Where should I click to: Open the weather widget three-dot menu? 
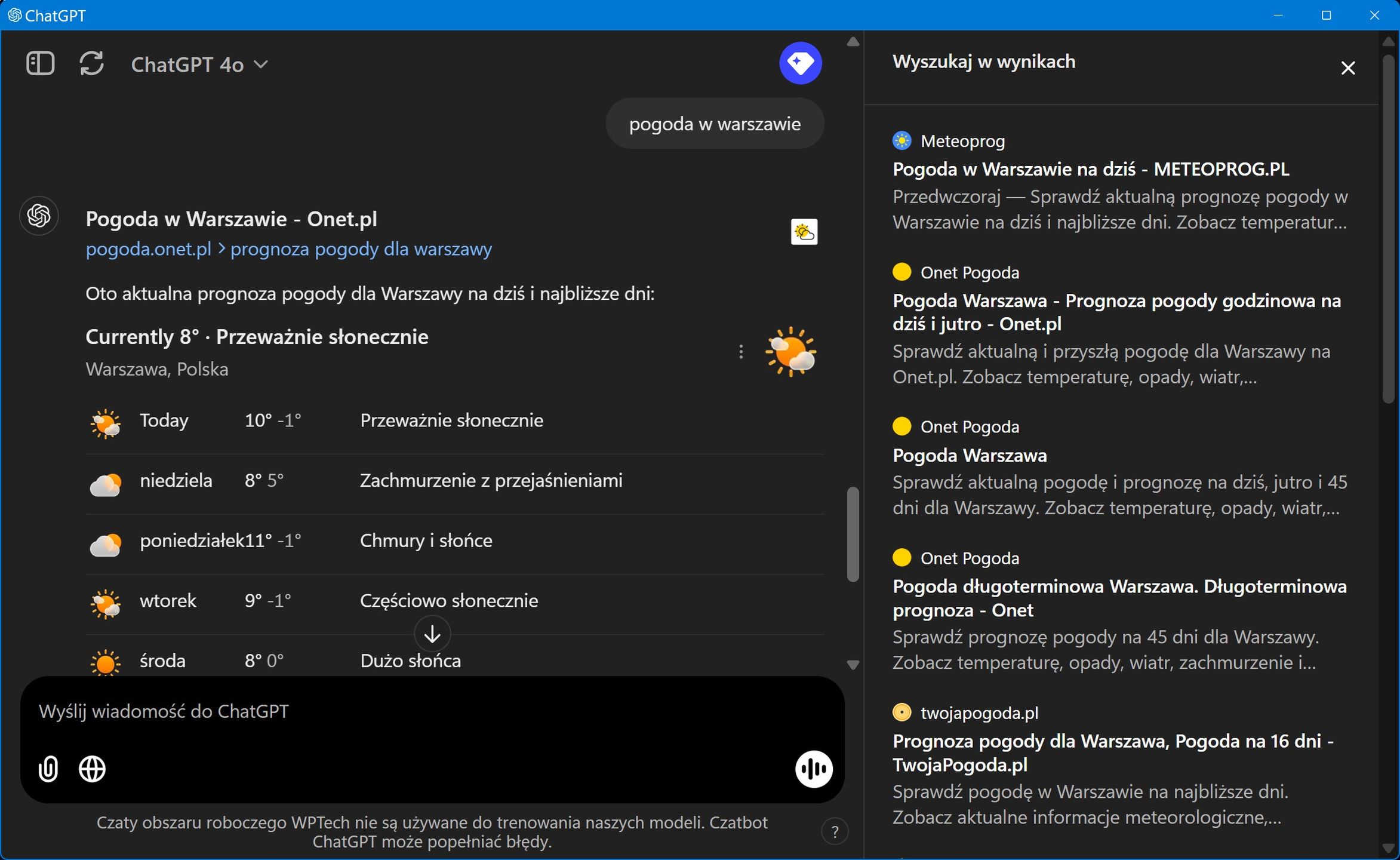click(741, 352)
